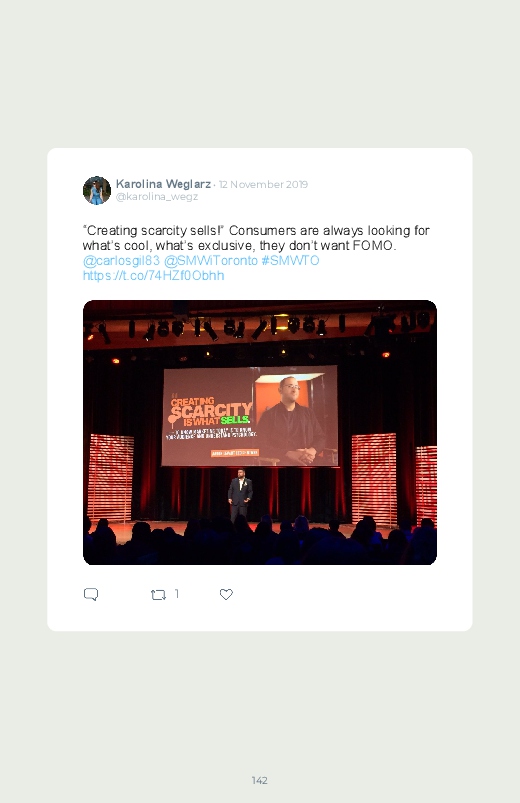Click the retweet count number 1
The height and width of the screenshot is (803, 520).
point(177,594)
